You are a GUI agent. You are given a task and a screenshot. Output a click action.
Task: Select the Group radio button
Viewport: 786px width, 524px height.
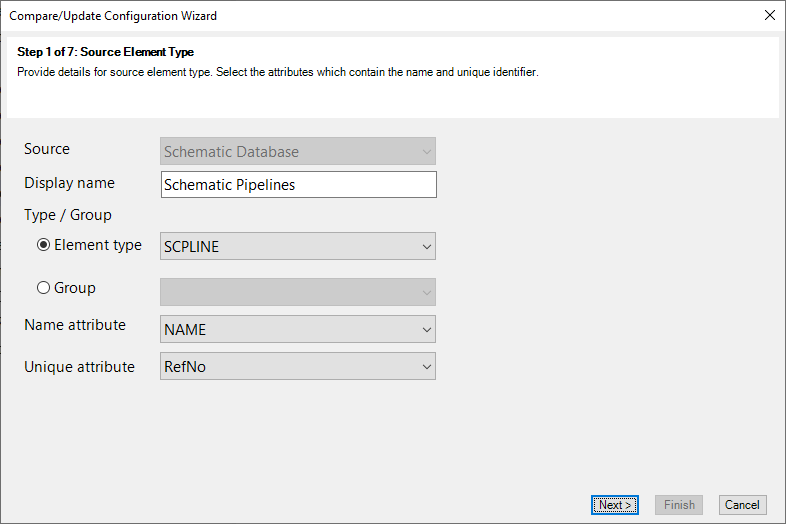(44, 288)
